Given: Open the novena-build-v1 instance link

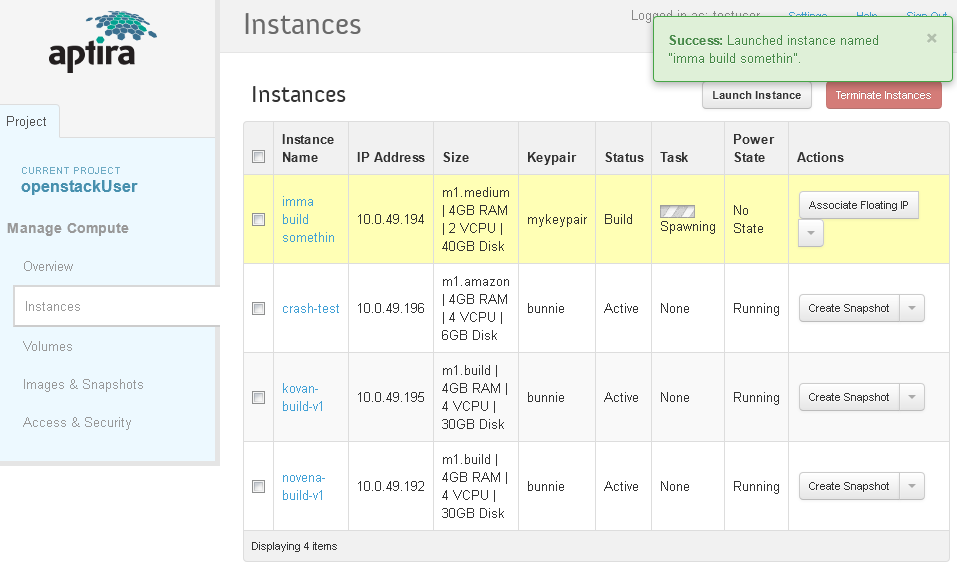Looking at the screenshot, I should coord(303,486).
